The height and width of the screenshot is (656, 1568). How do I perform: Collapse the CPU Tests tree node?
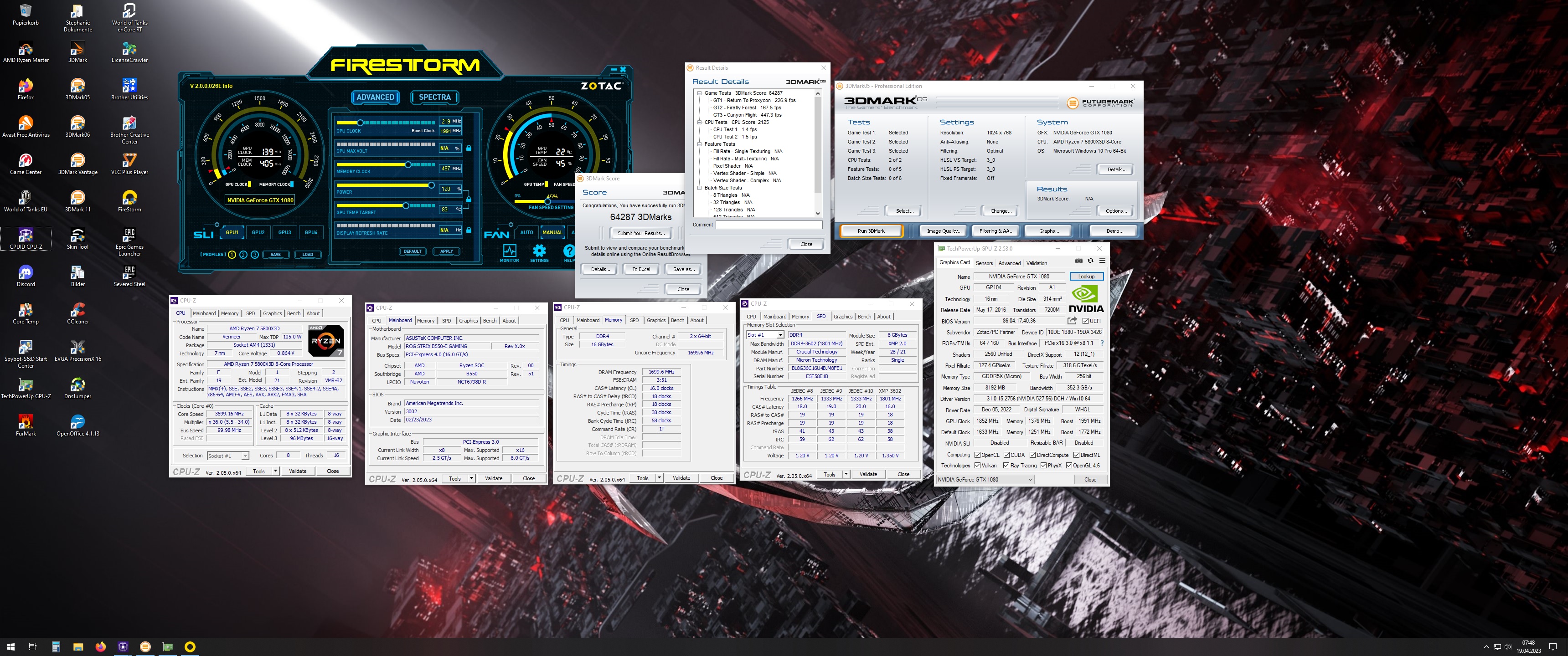pos(699,122)
